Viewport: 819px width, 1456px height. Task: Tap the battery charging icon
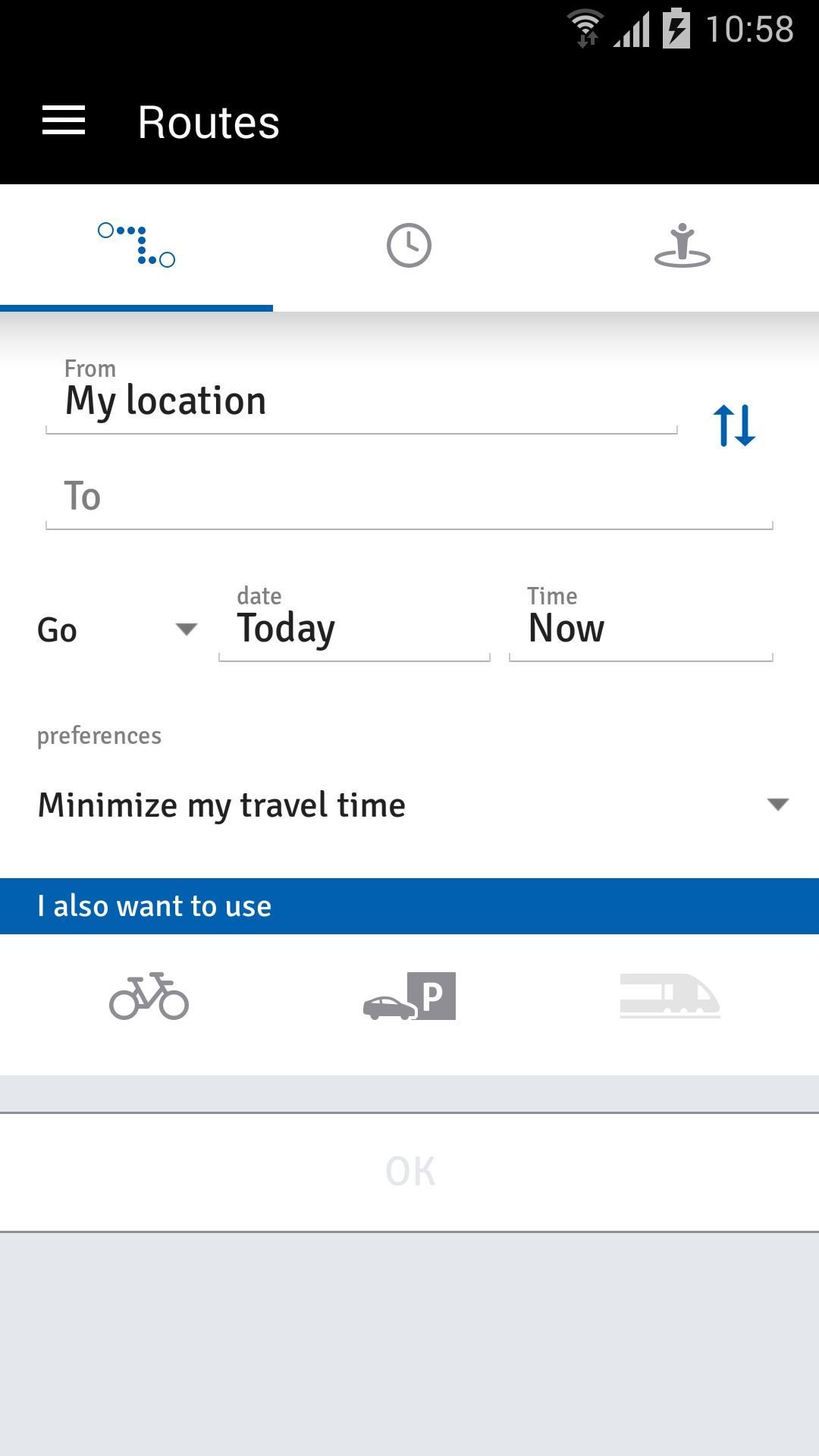pyautogui.click(x=676, y=29)
